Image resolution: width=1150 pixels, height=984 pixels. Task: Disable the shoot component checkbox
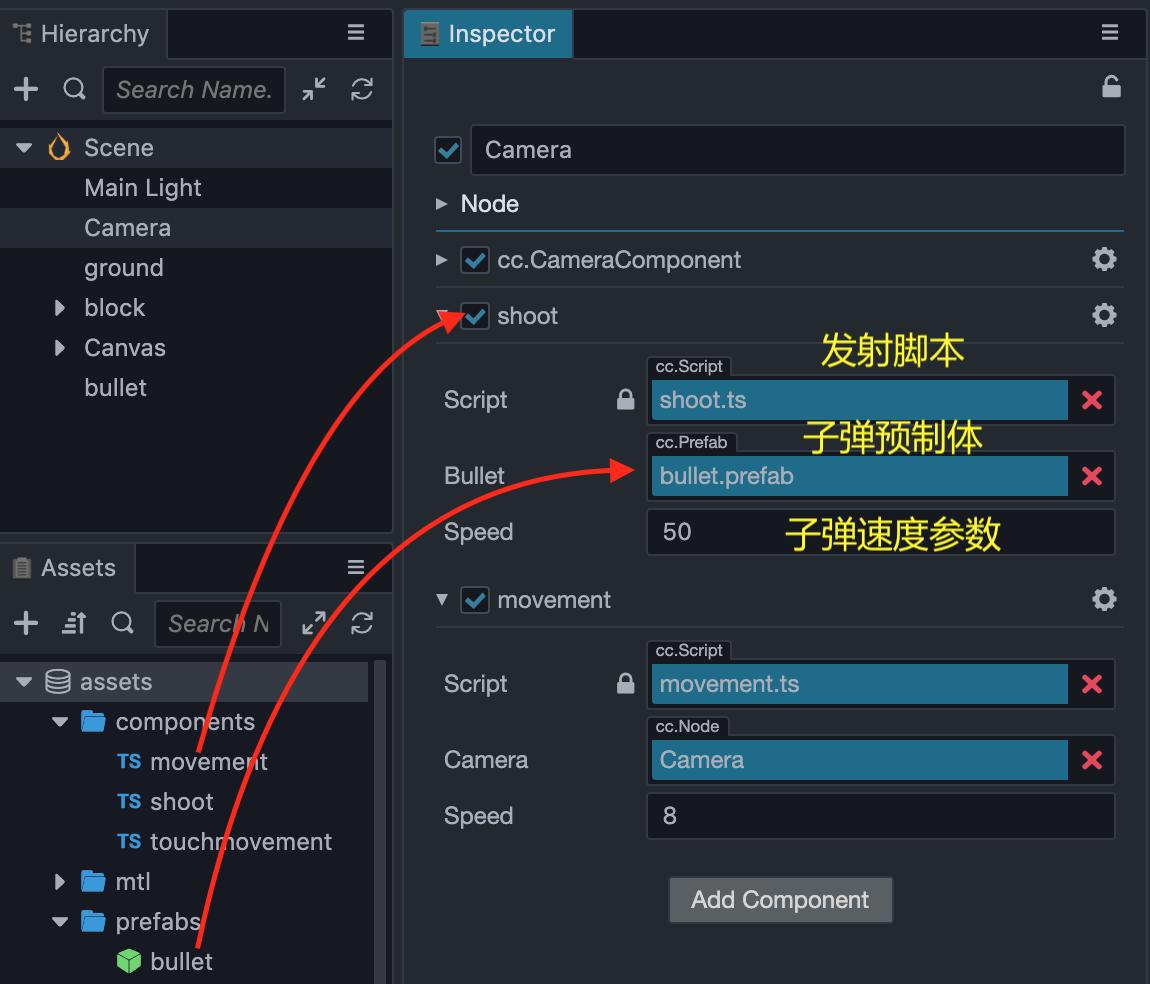tap(474, 315)
